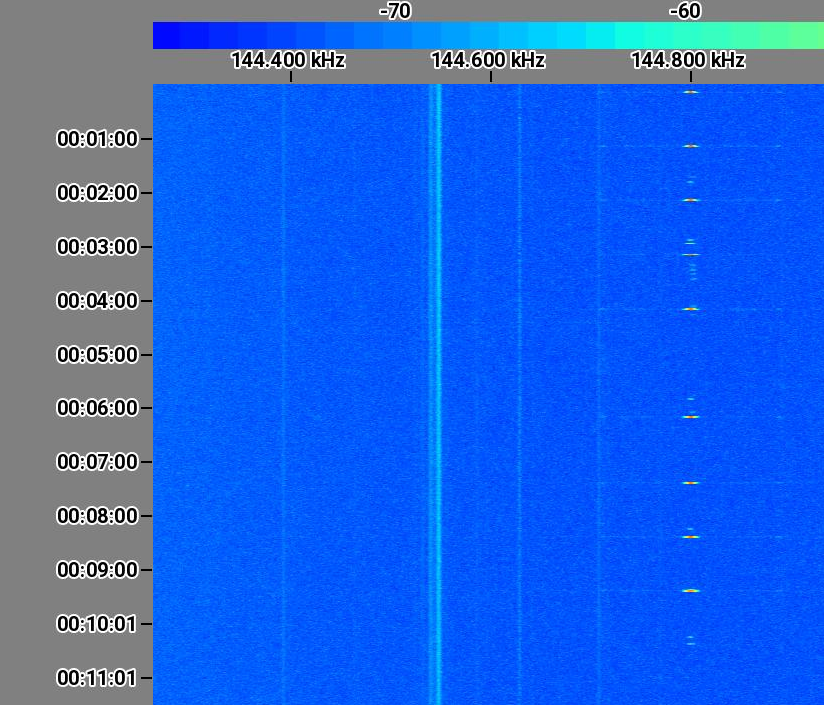Select the 00:04:00 time label
This screenshot has height=705, width=824.
[x=97, y=301]
